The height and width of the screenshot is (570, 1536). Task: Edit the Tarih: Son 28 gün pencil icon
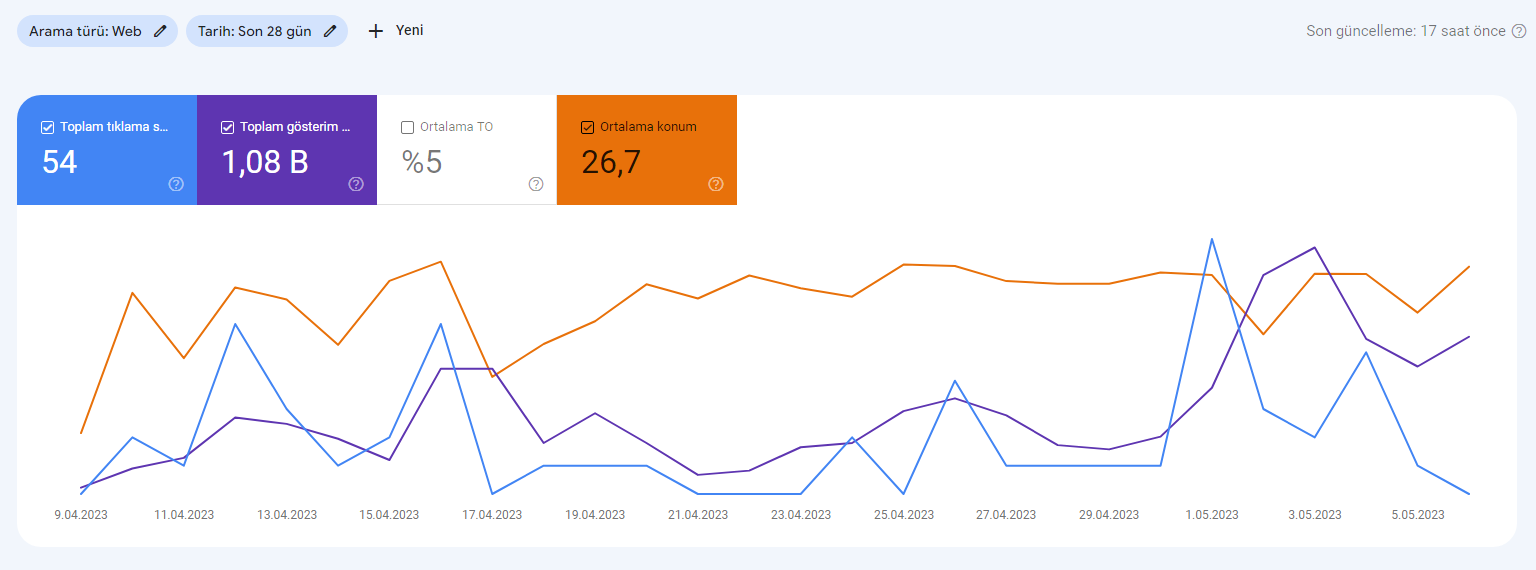tap(330, 31)
